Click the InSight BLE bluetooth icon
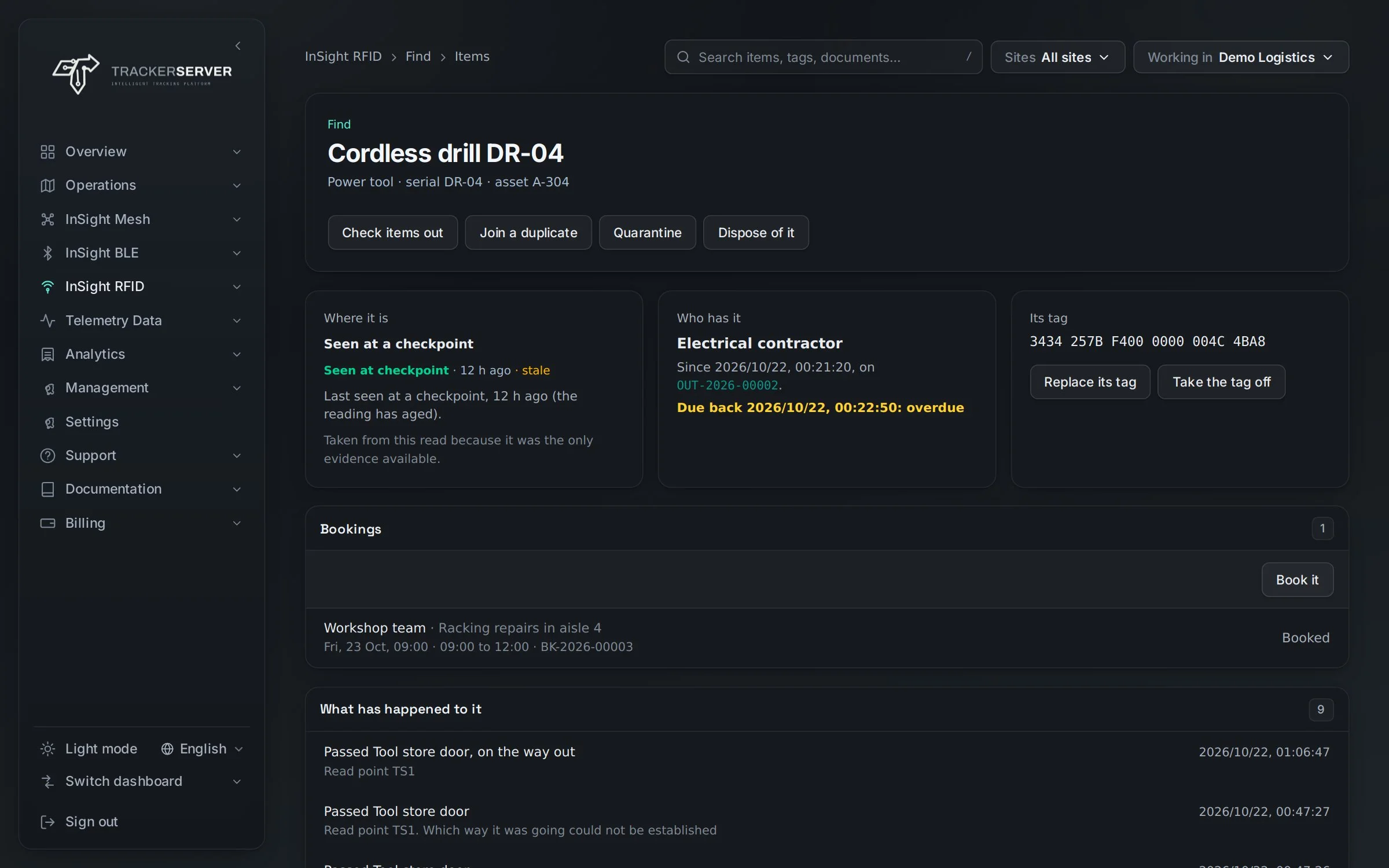 47,253
